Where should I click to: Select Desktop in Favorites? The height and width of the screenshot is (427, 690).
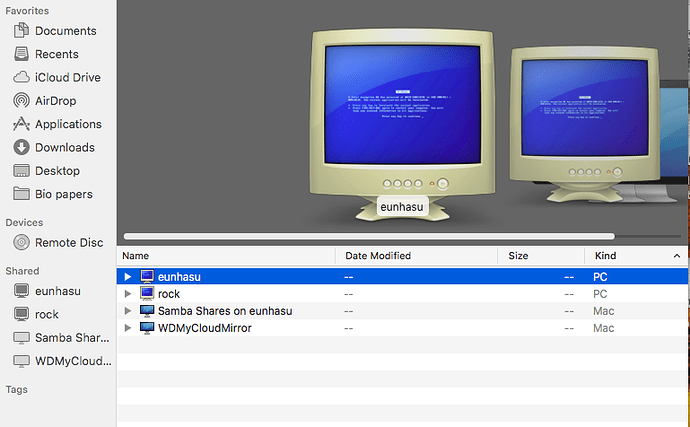(x=47, y=171)
